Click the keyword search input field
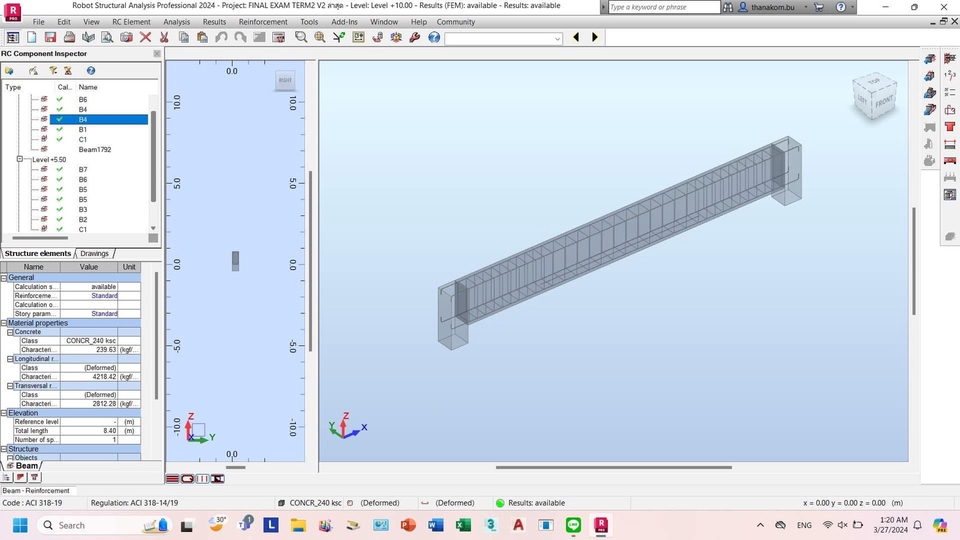 pyautogui.click(x=660, y=7)
